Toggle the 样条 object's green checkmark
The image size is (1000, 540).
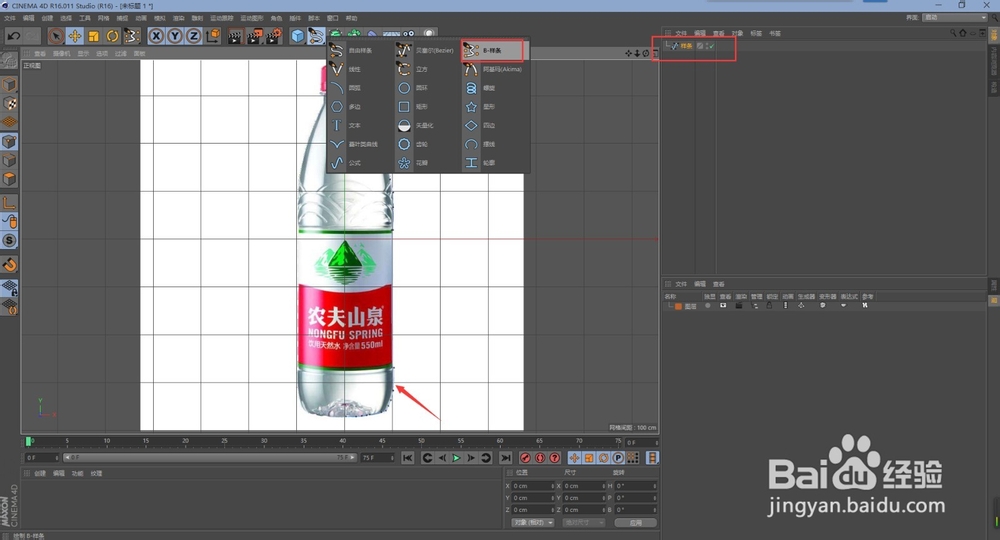click(x=710, y=46)
